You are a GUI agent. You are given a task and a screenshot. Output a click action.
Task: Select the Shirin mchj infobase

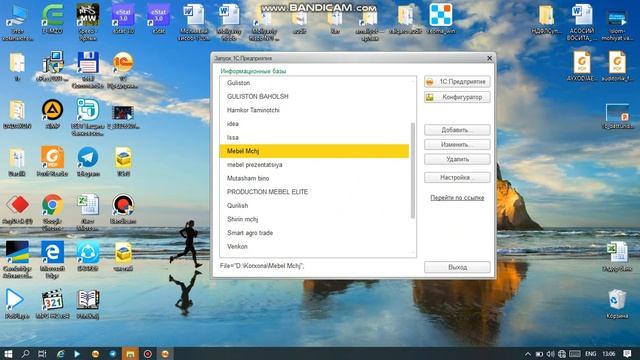pyautogui.click(x=314, y=219)
